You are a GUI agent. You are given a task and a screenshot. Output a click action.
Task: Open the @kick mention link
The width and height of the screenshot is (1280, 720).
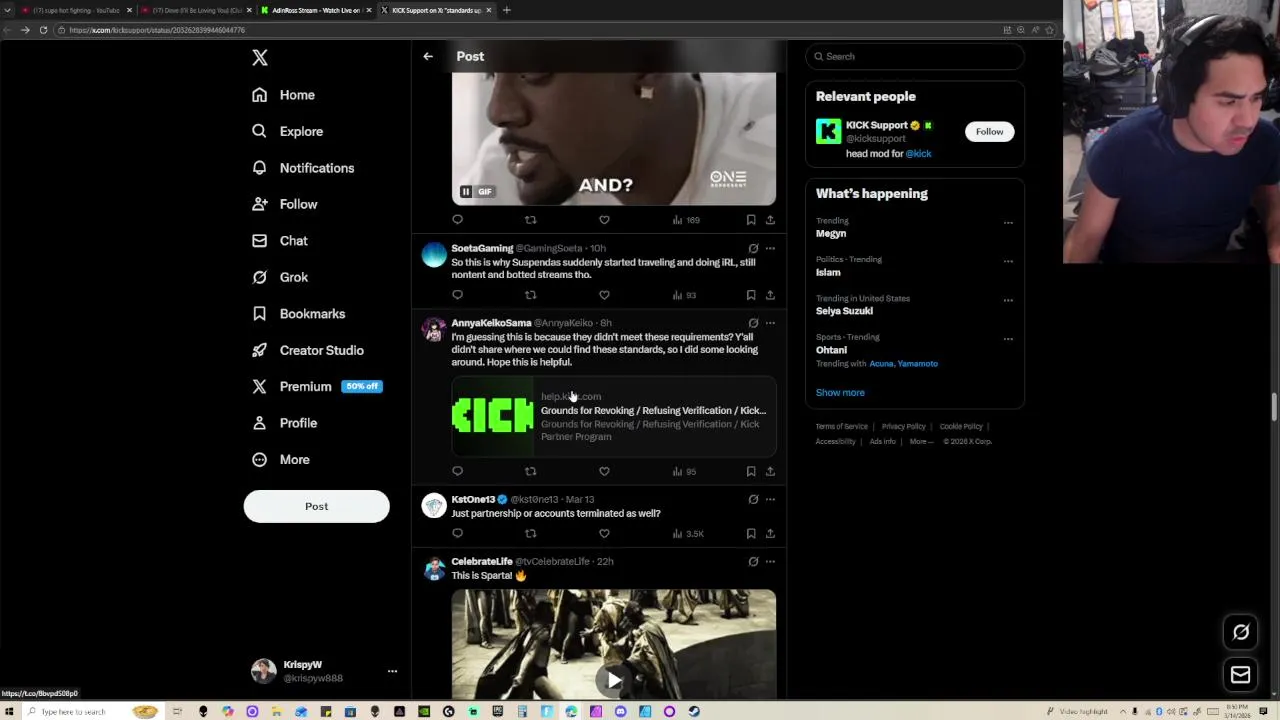(x=918, y=154)
